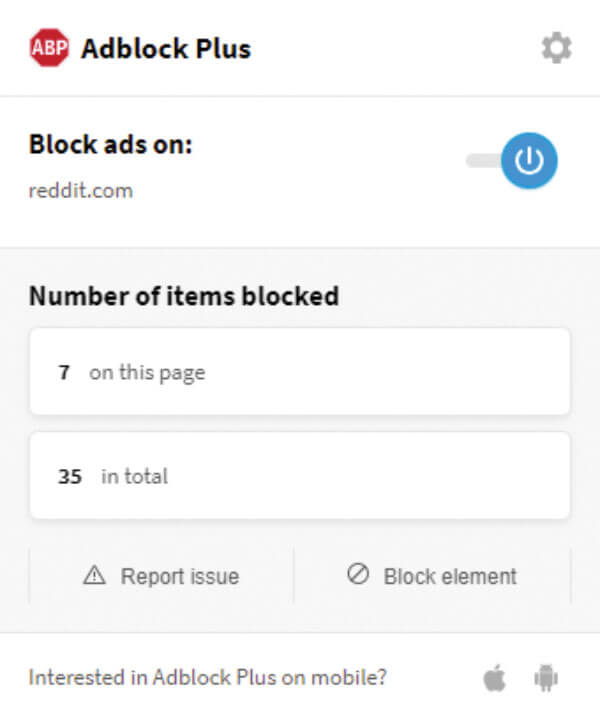Image resolution: width=600 pixels, height=720 pixels.
Task: Click the Adblock Plus title text
Action: tap(165, 48)
